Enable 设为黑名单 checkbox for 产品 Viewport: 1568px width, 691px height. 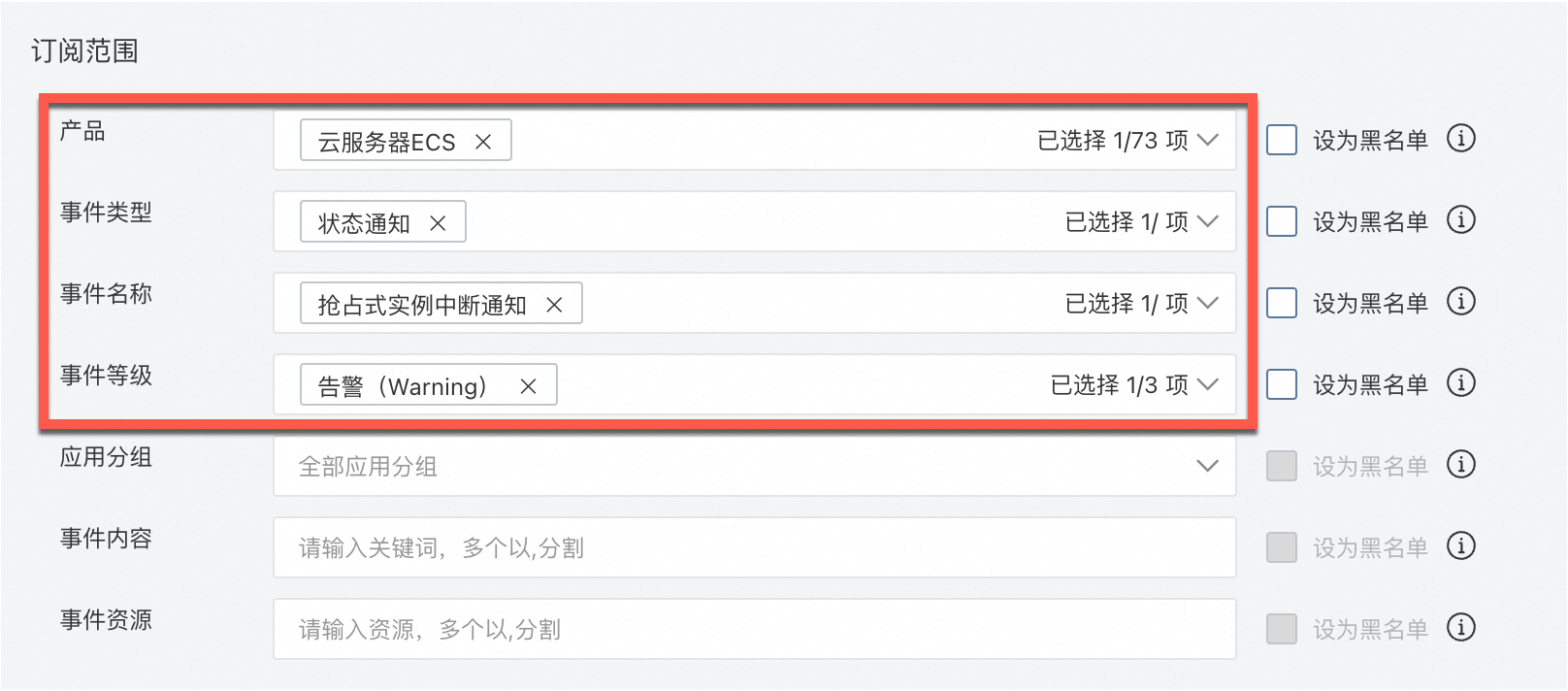[x=1282, y=140]
